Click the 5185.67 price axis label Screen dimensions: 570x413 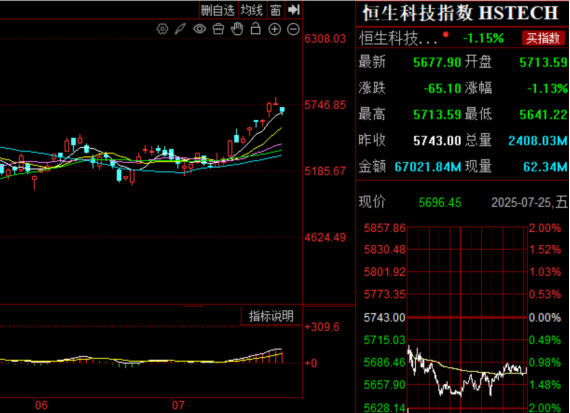pyautogui.click(x=325, y=171)
